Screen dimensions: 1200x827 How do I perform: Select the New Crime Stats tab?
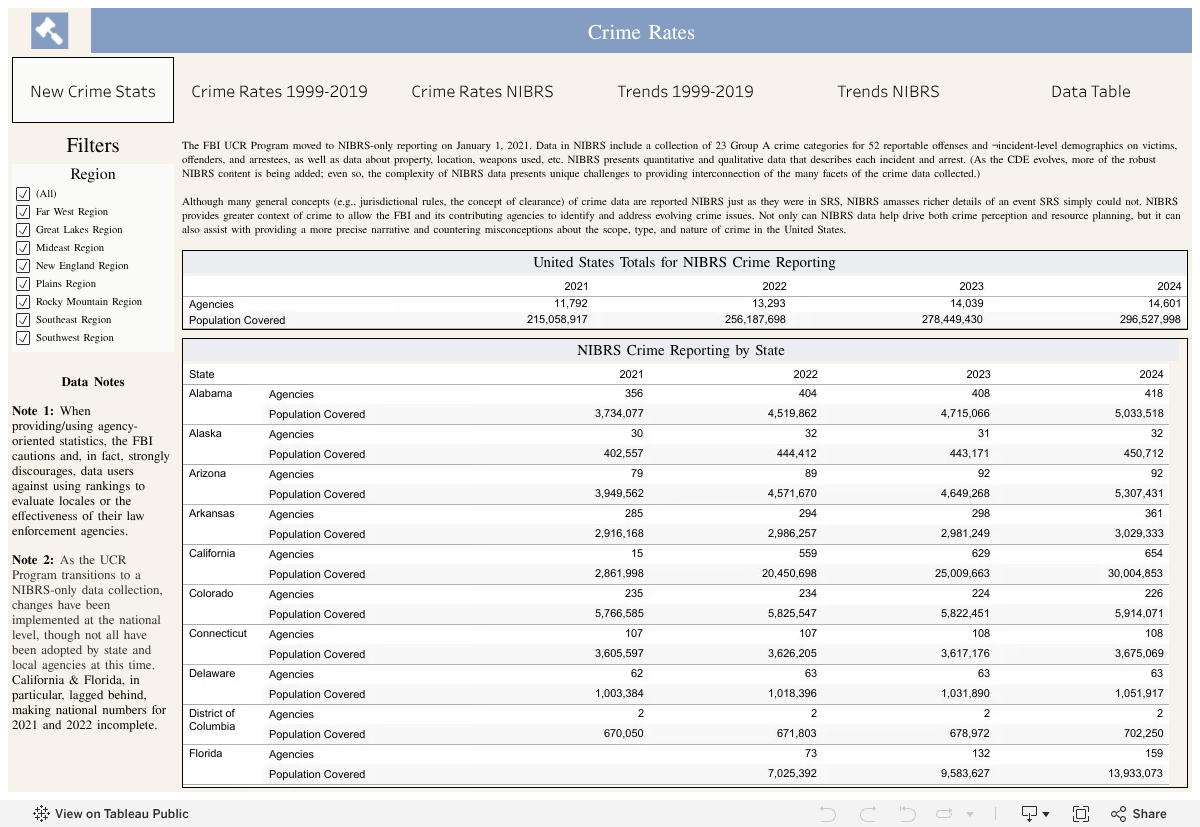tap(93, 91)
